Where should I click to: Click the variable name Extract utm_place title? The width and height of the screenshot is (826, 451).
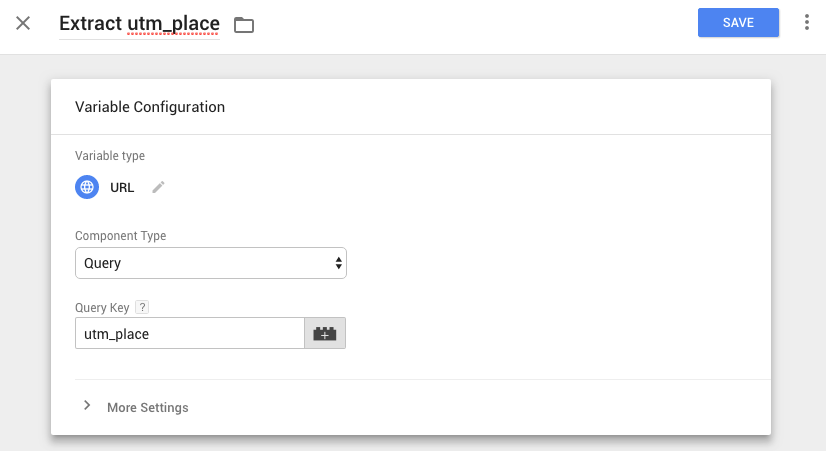point(139,23)
